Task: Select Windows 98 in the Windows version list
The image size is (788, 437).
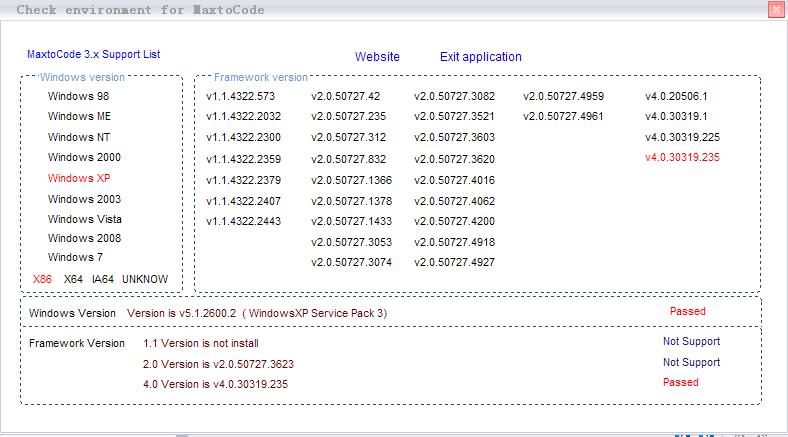Action: tap(78, 97)
